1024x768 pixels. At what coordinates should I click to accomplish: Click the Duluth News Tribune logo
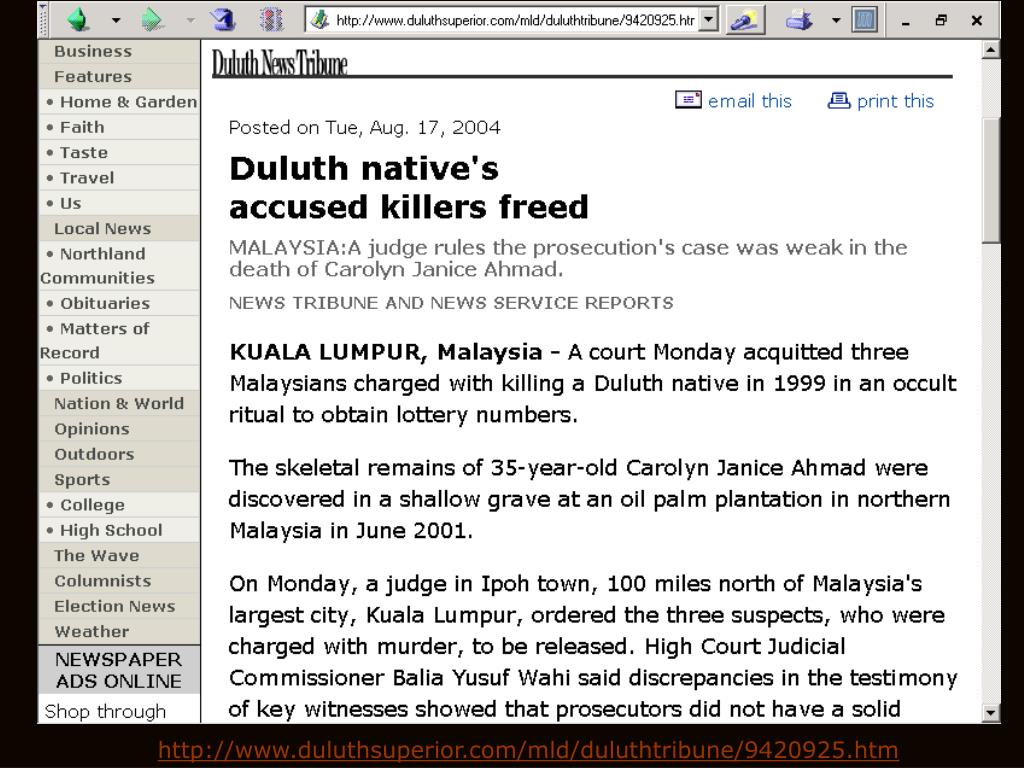280,63
